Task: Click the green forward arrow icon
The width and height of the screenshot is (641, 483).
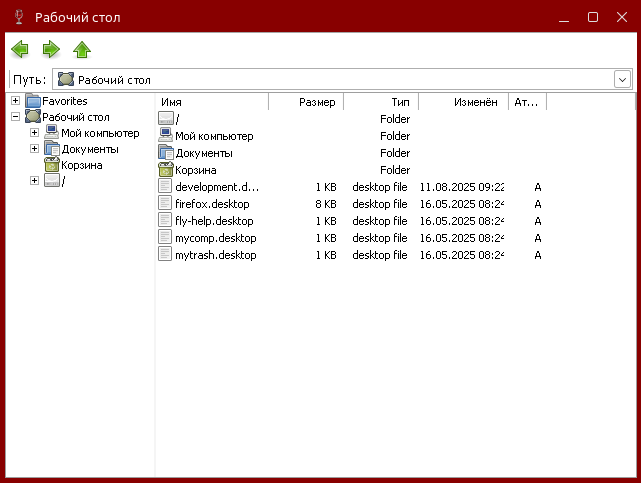Action: tap(51, 49)
